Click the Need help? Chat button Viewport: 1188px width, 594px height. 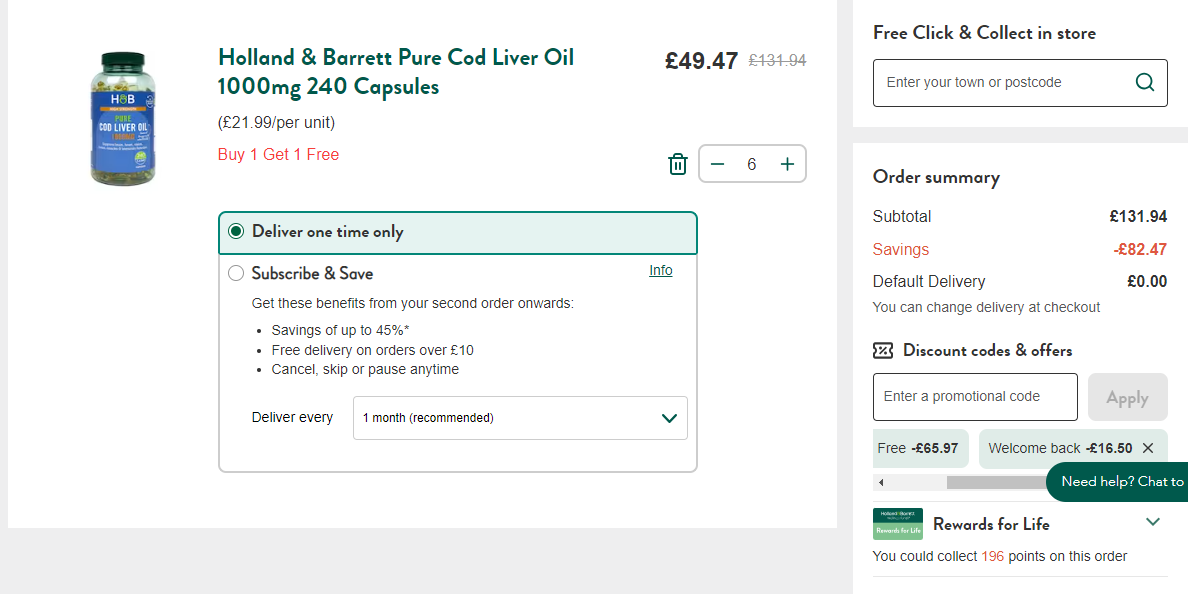click(1117, 482)
